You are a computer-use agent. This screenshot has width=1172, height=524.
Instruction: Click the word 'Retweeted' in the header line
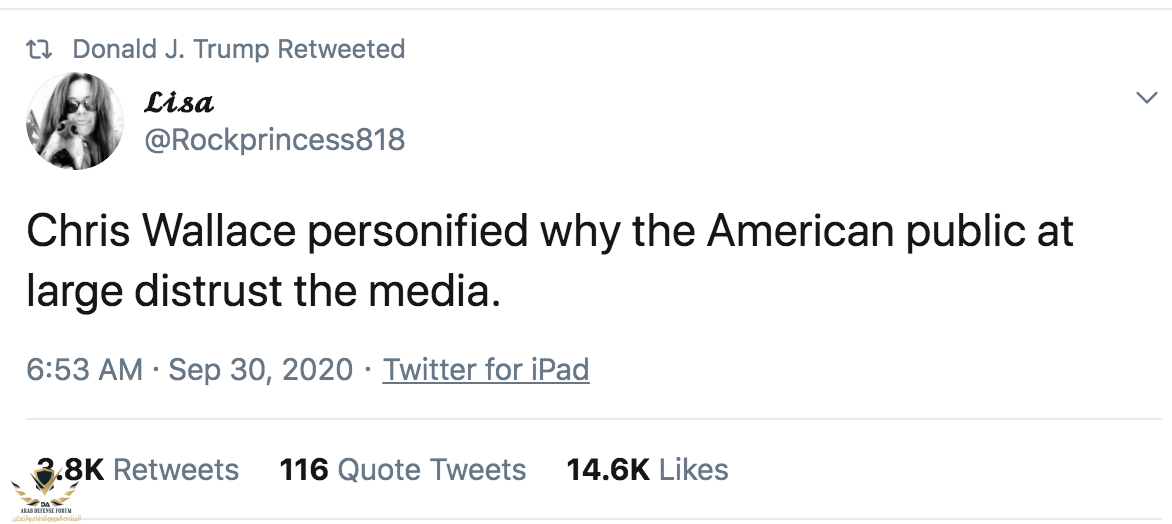coord(341,49)
